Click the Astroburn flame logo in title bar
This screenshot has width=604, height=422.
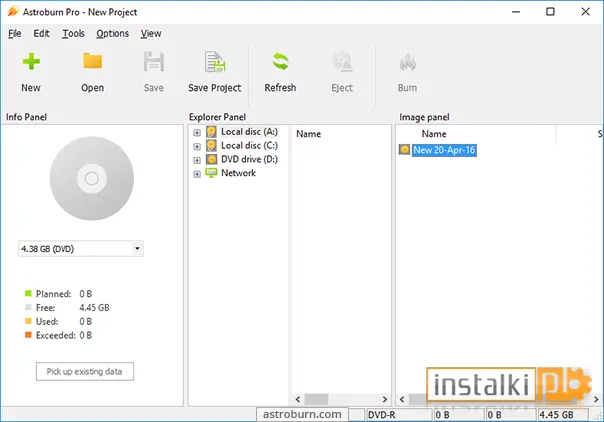[x=13, y=11]
